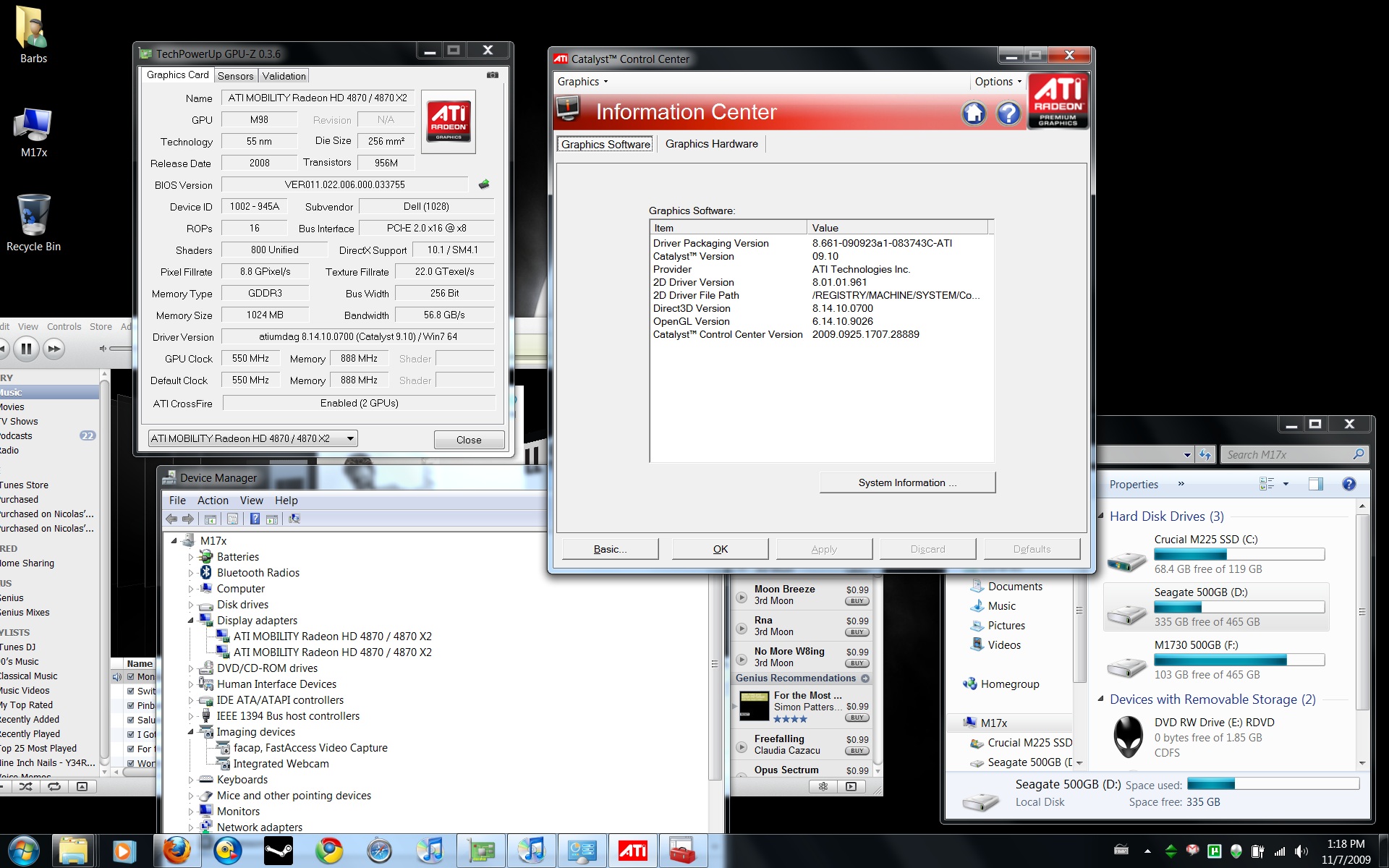Click Crucial M225 SSD (C:) usage bar
Screen dimensions: 1389x868
pos(1239,555)
